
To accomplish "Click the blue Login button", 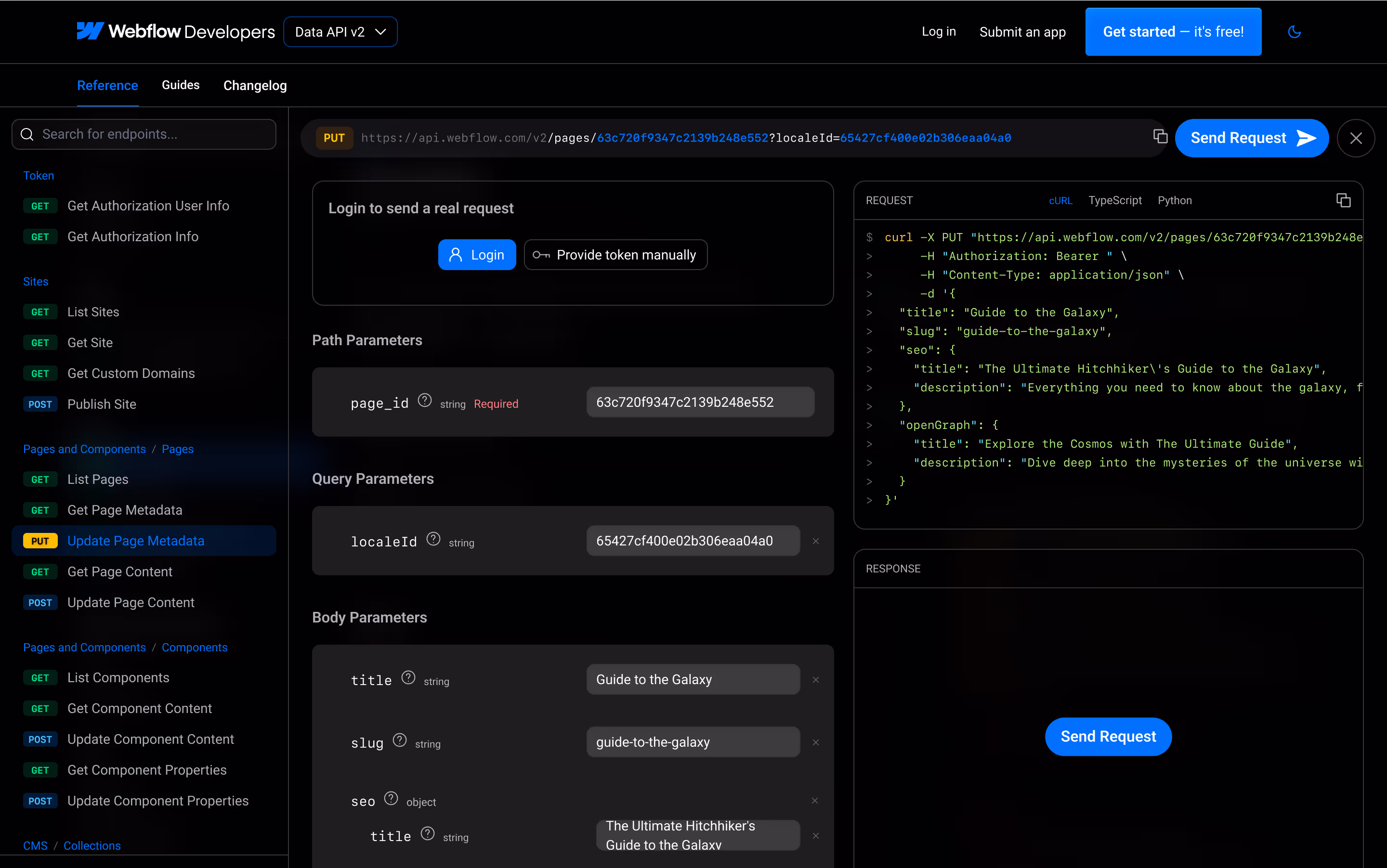I will [477, 255].
